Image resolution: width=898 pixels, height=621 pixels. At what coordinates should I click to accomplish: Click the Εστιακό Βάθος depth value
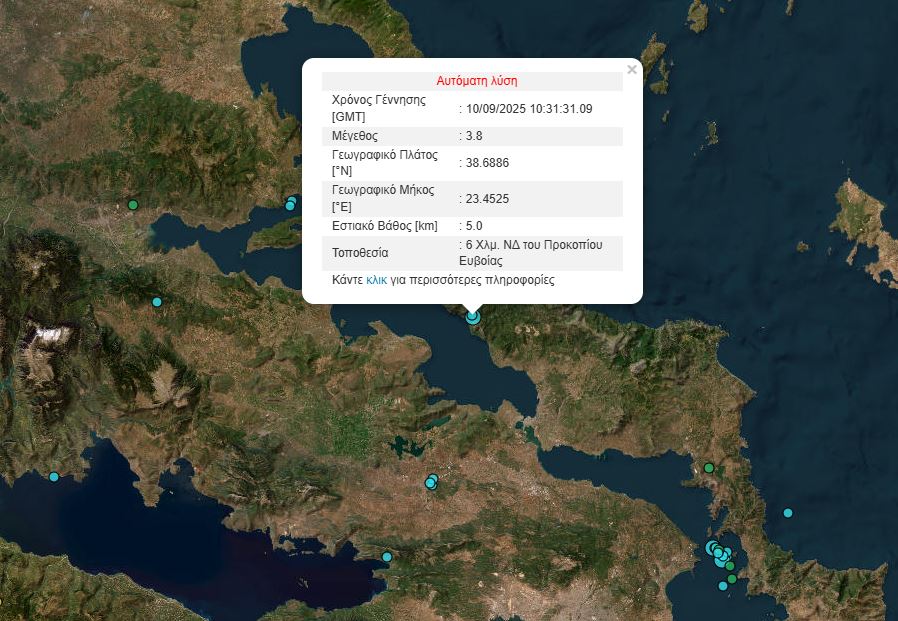[x=465, y=226]
